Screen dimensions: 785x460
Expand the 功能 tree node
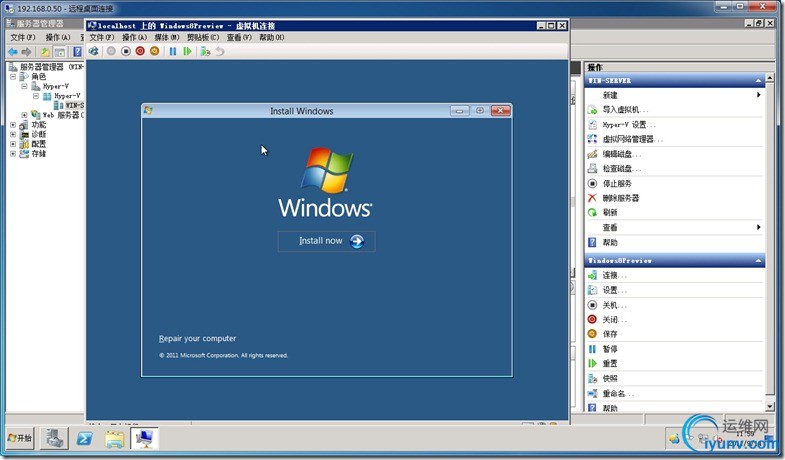14,125
